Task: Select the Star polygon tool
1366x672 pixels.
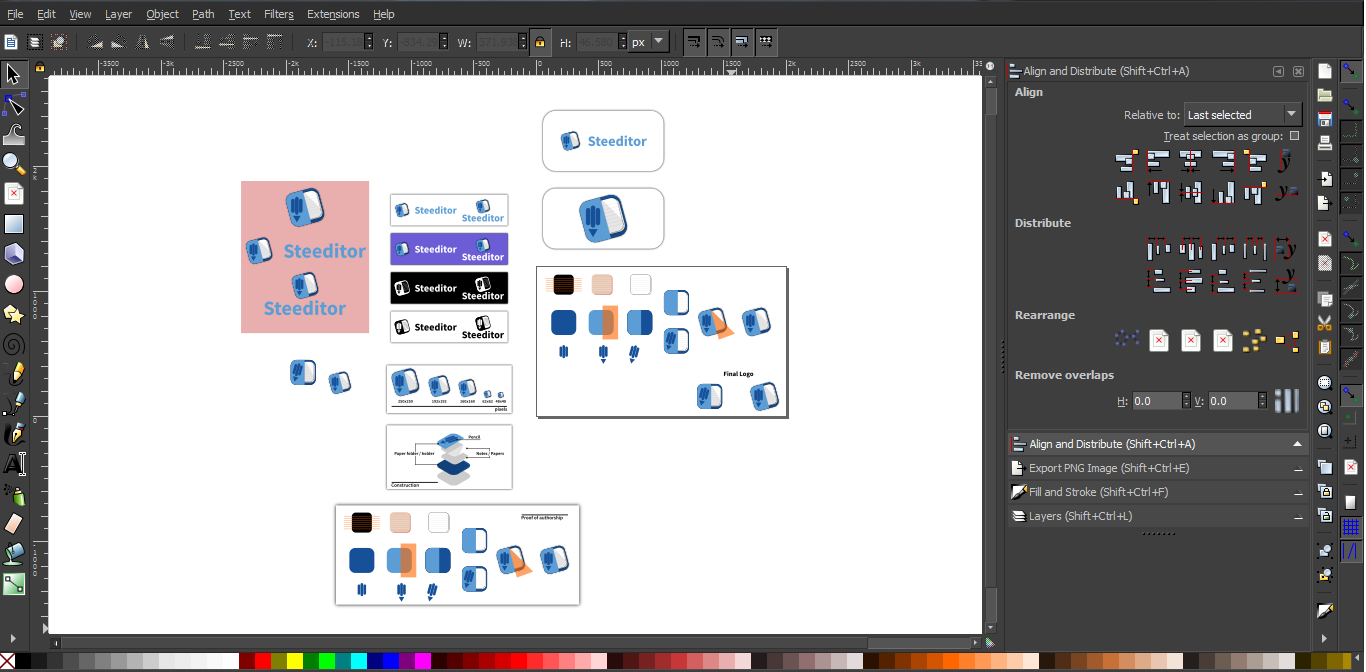Action: click(14, 314)
